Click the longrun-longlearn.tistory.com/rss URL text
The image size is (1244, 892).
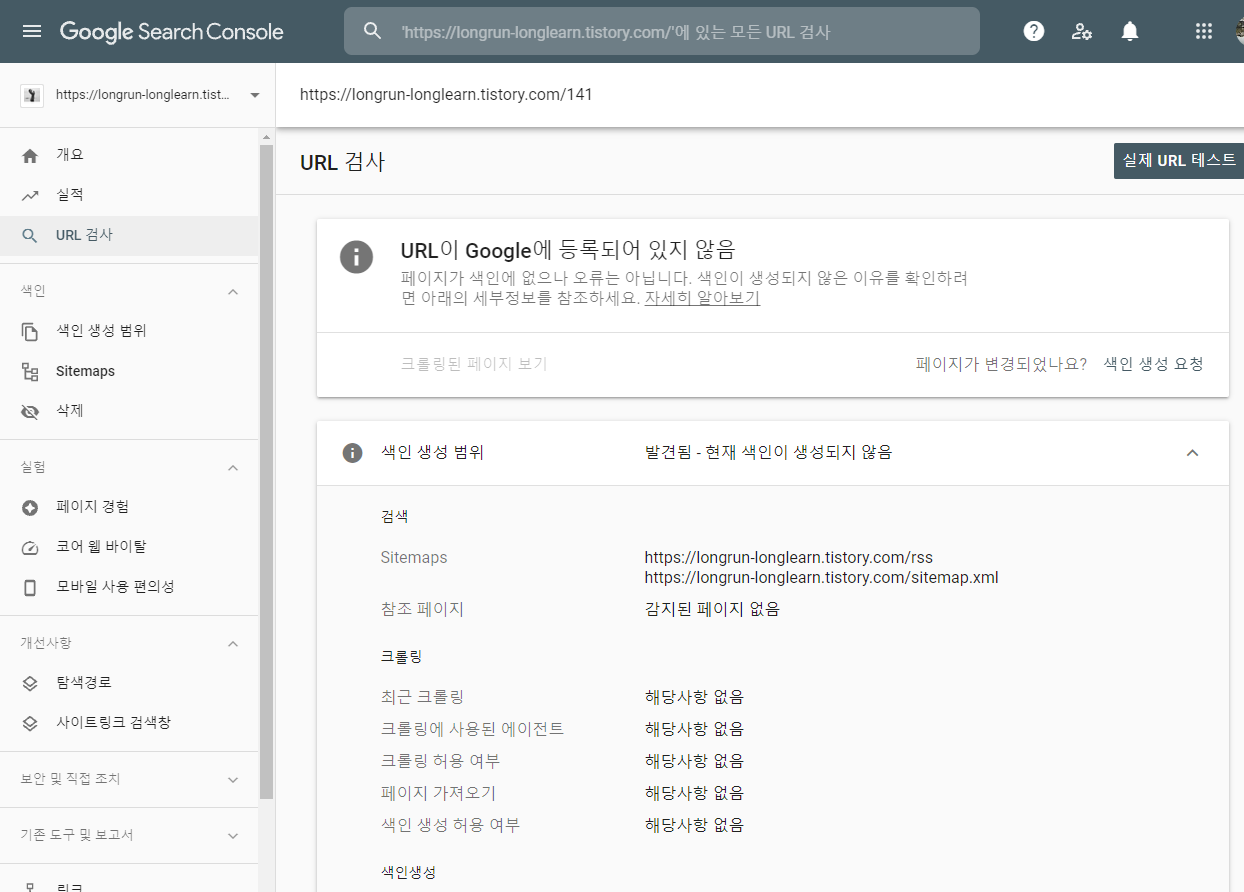[x=788, y=557]
